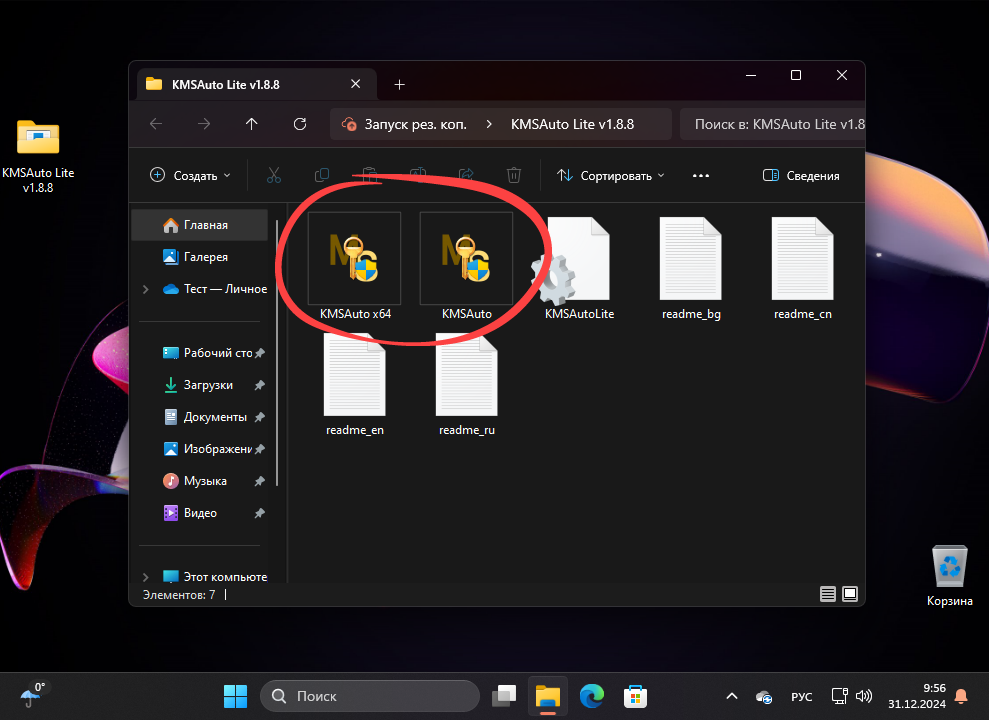Open the KMSAutoLite configuration file
This screenshot has height=720, width=989.
coord(578,258)
